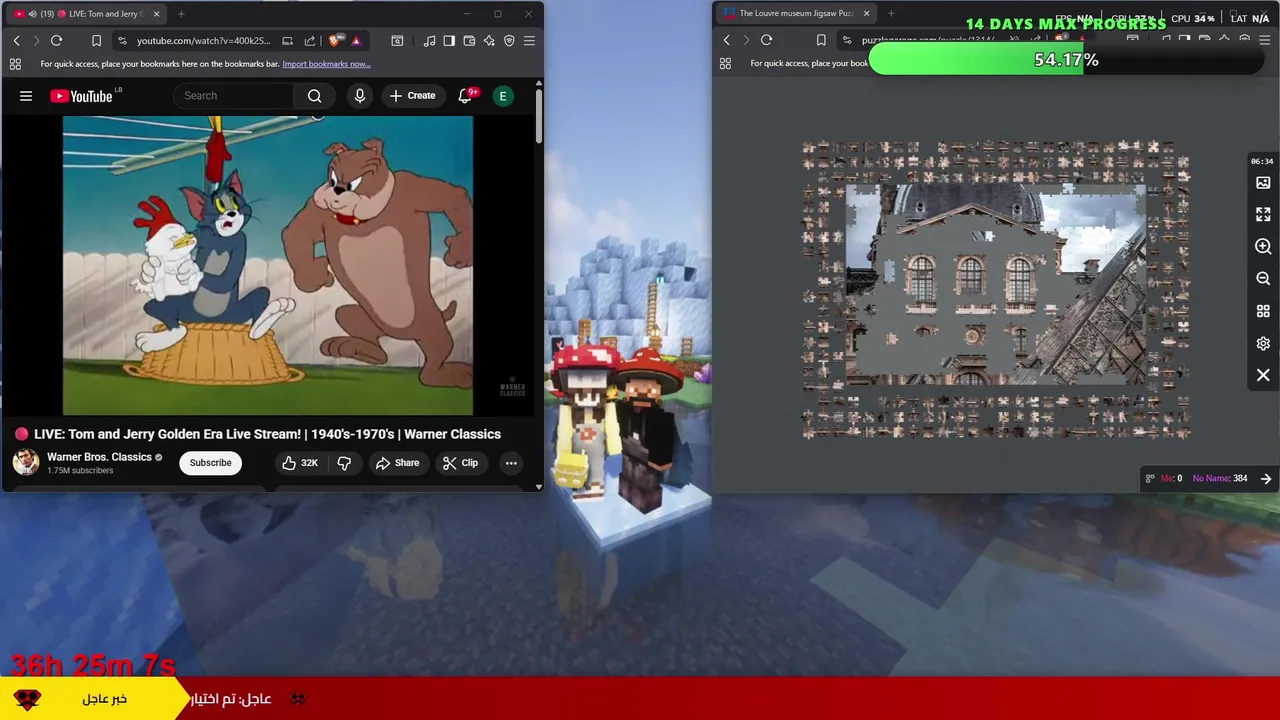
Task: Close the 'LIVE: Tom and Jerry' tab
Action: (x=155, y=14)
